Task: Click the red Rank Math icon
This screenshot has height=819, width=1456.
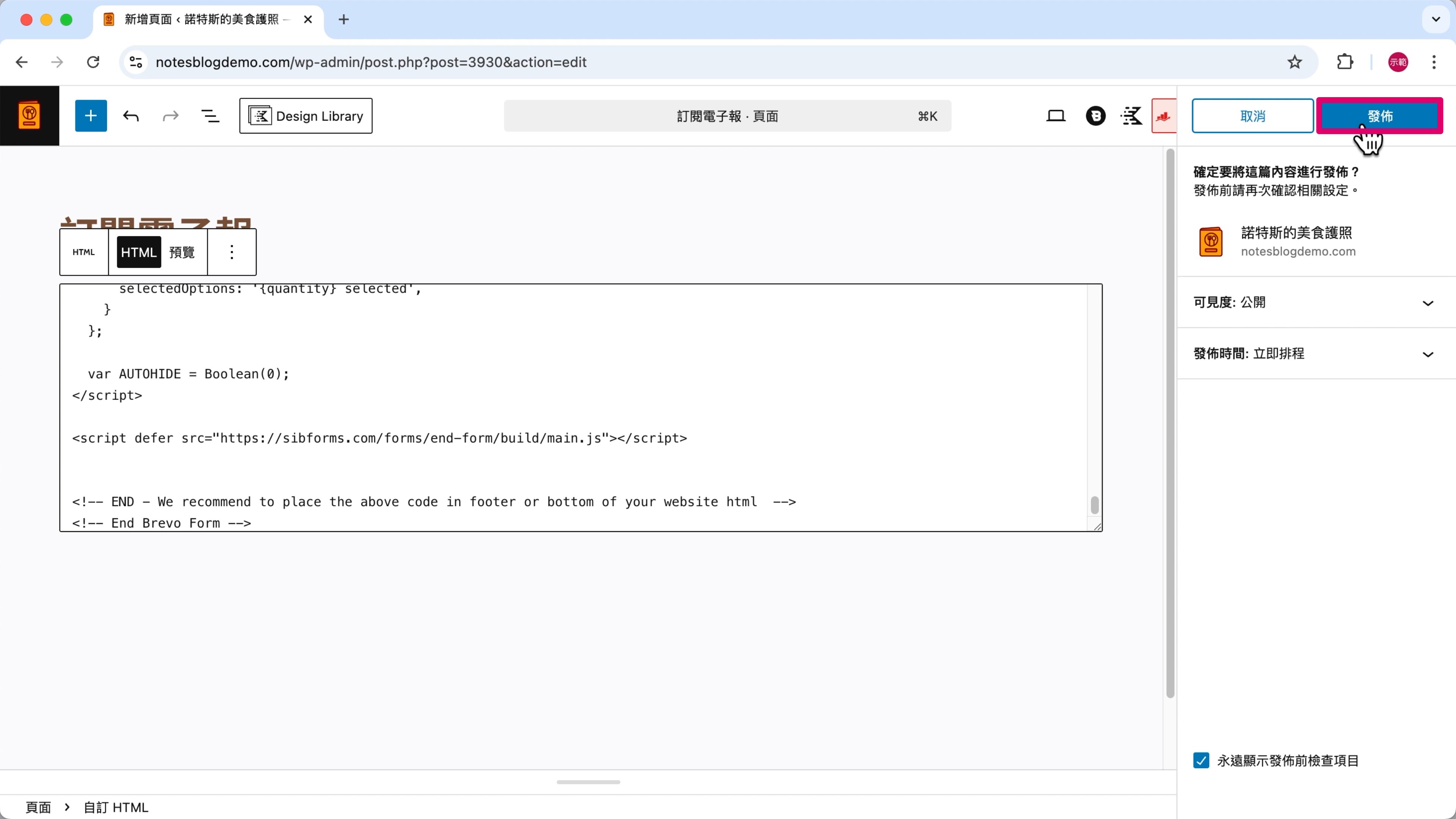Action: (1163, 116)
